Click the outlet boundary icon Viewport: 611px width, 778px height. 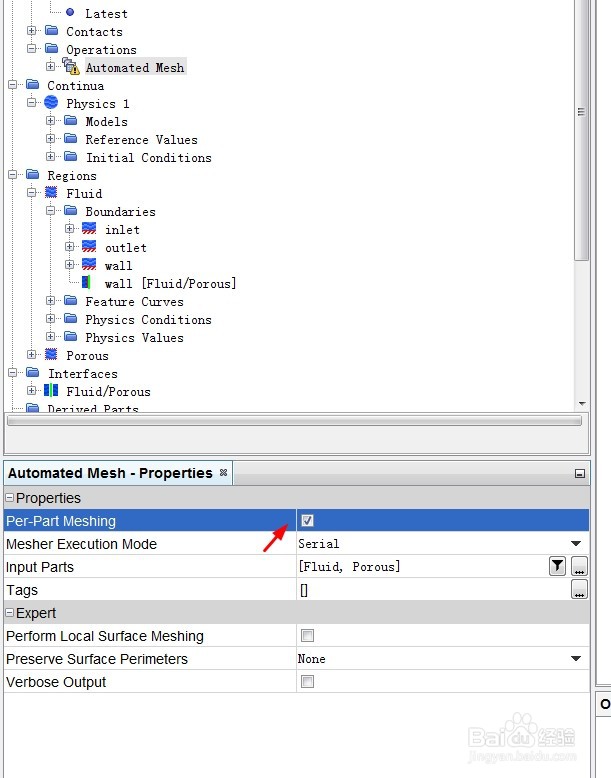tap(89, 247)
